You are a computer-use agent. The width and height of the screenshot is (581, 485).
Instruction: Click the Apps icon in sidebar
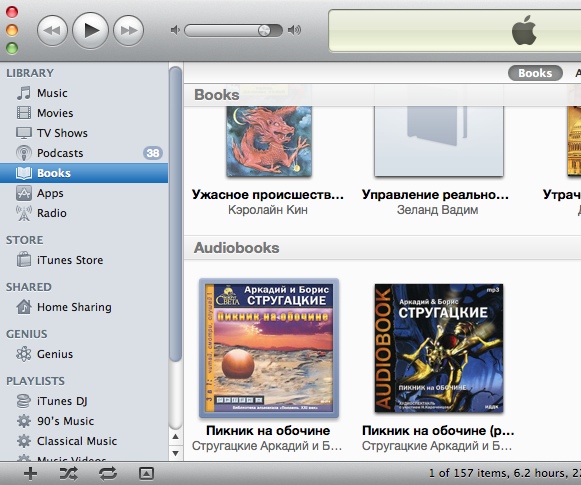tap(24, 193)
